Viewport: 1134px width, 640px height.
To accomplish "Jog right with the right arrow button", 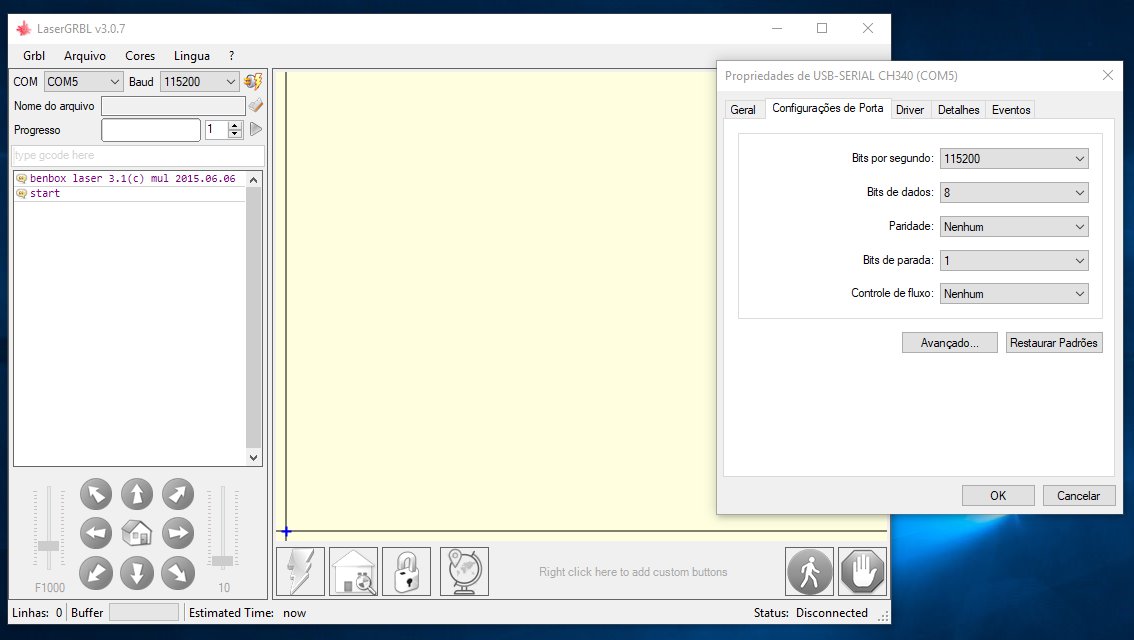I will (178, 534).
